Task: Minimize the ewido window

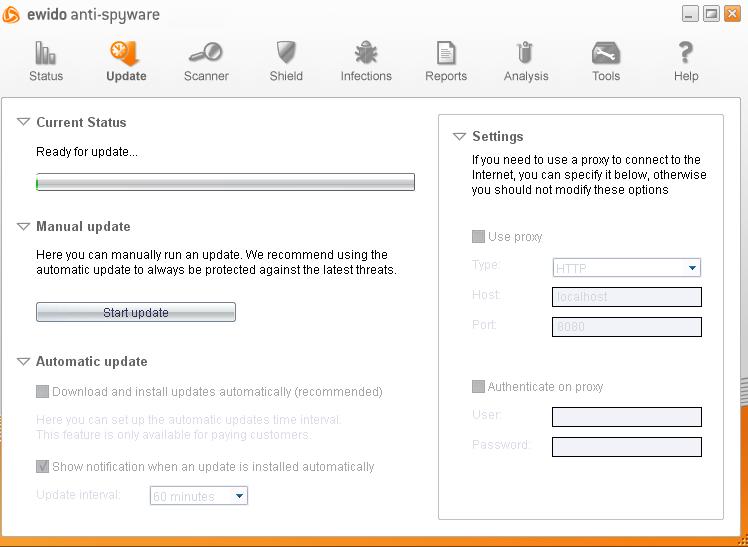Action: pyautogui.click(x=690, y=14)
